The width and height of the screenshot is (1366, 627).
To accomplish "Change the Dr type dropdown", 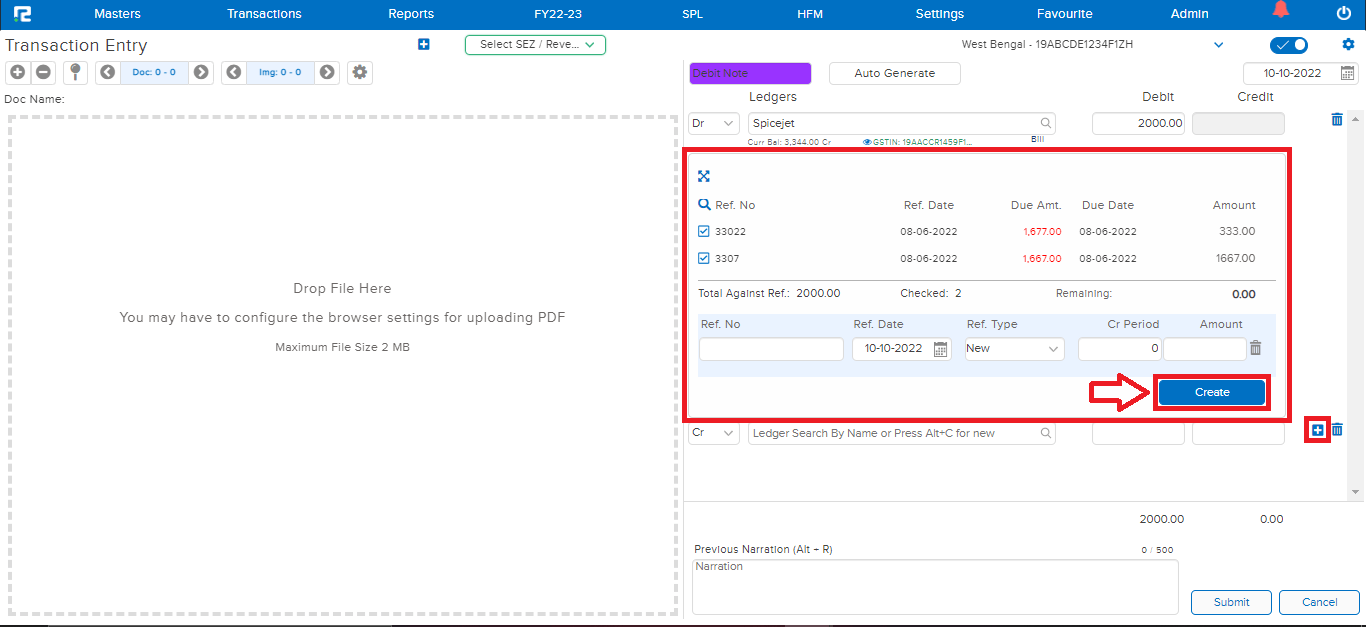I will click(x=714, y=124).
